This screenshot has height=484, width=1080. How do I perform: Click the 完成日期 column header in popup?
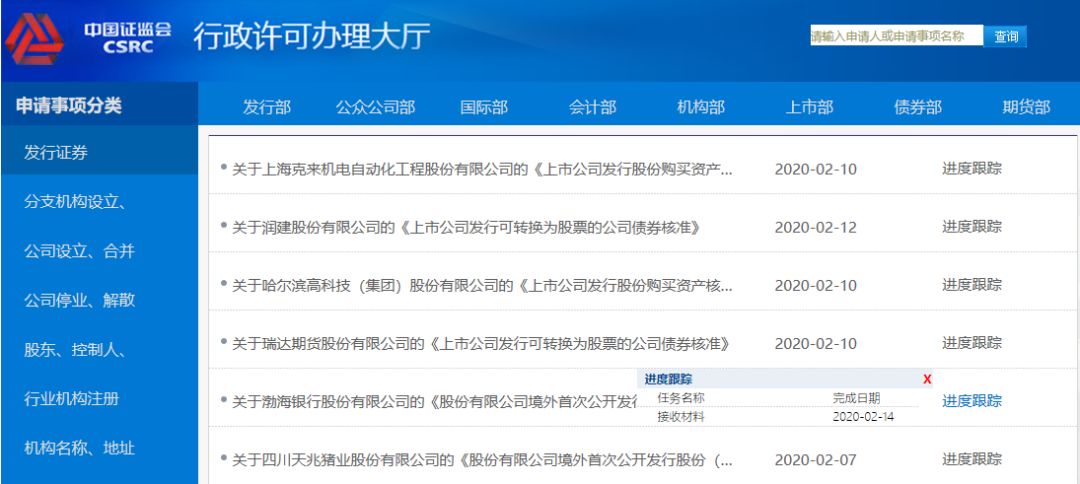(856, 398)
